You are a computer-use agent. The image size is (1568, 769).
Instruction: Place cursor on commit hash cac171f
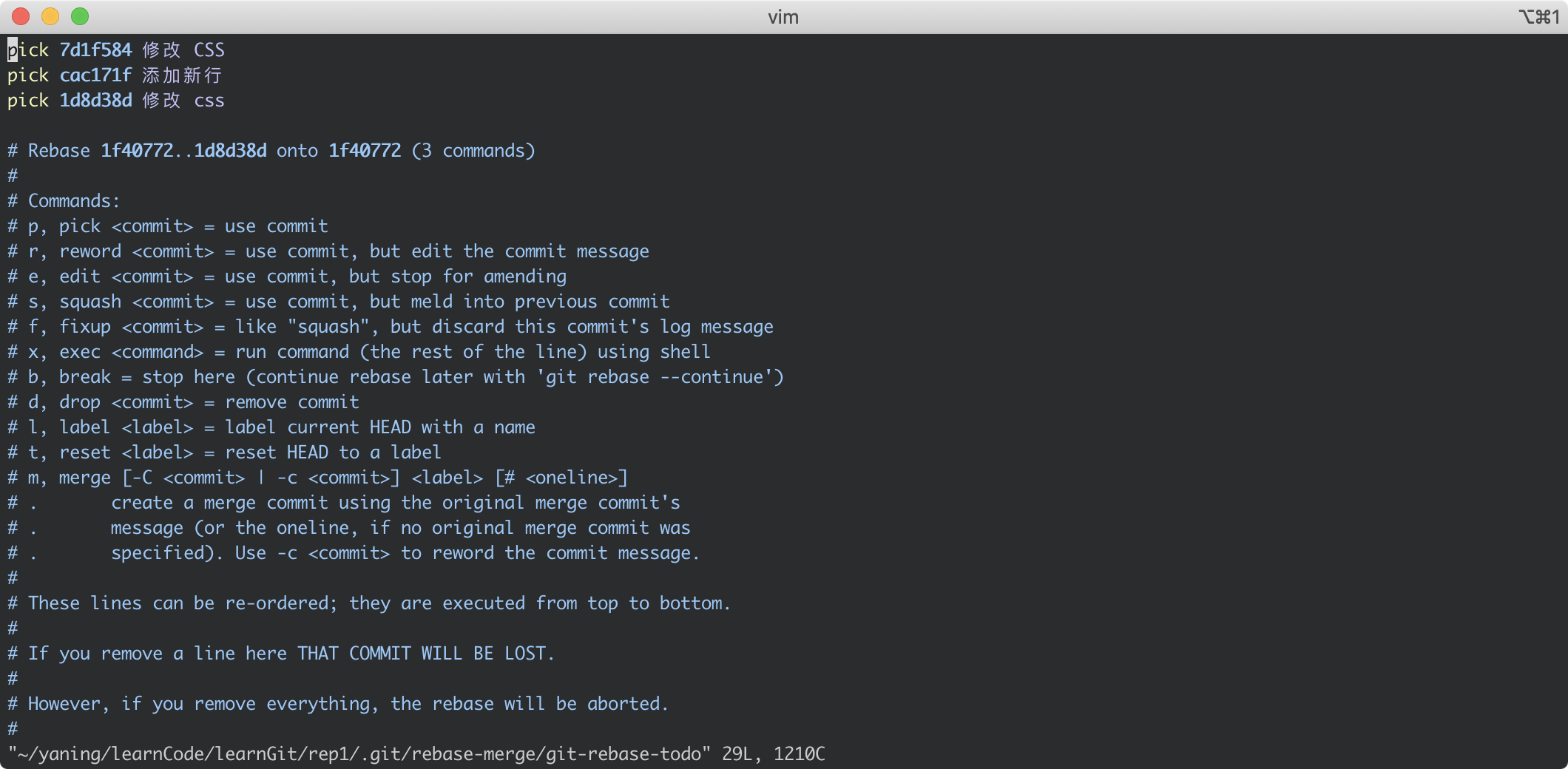tap(95, 75)
